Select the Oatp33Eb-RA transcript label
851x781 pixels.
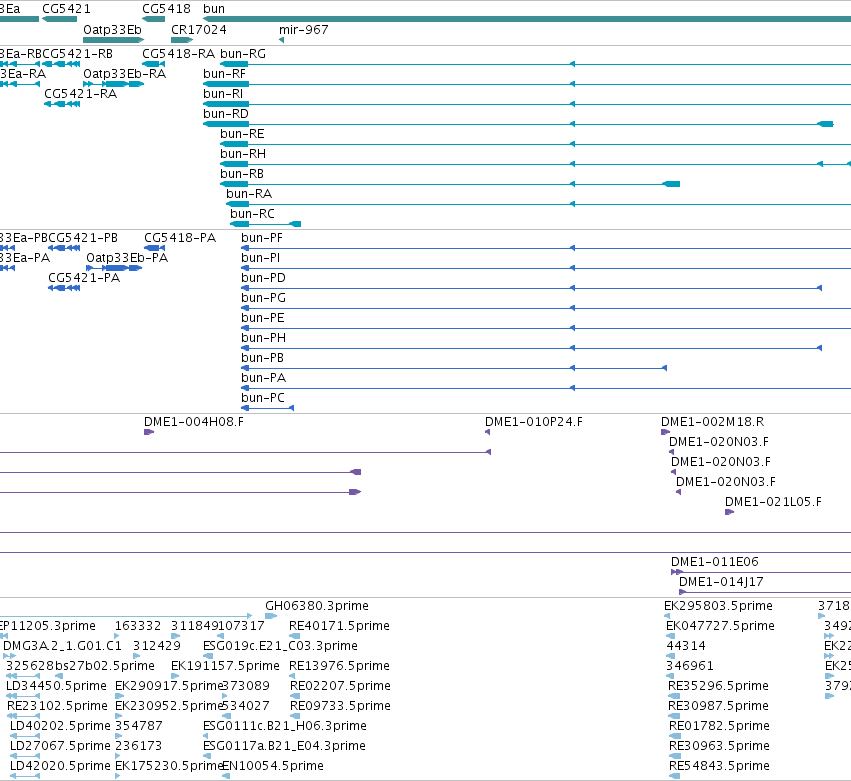tap(125, 74)
